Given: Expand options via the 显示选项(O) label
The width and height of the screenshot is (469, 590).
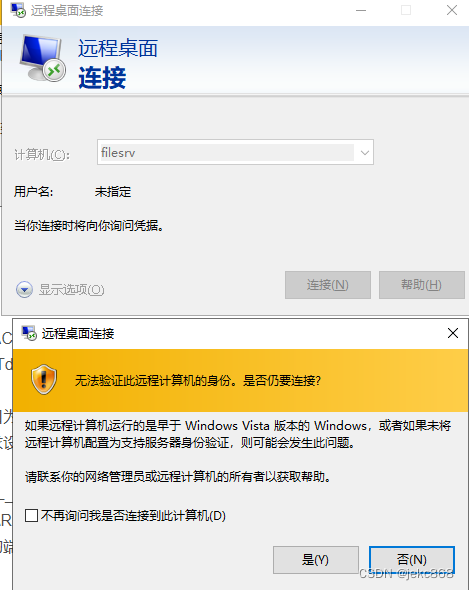Looking at the screenshot, I should (72, 290).
